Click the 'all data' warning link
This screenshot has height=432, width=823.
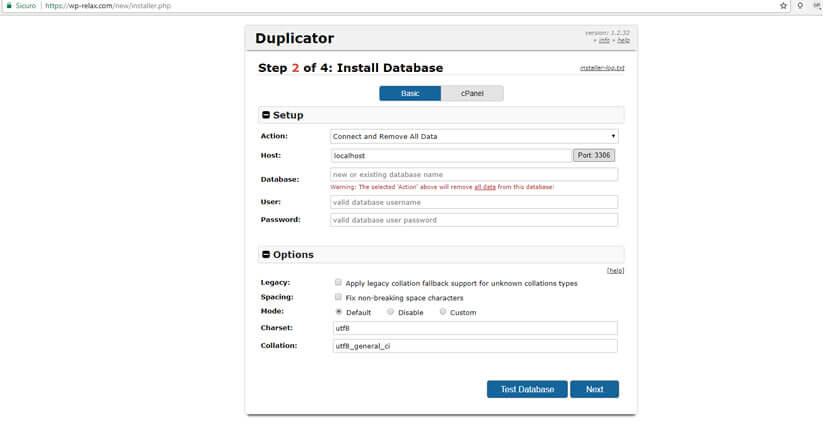point(485,187)
